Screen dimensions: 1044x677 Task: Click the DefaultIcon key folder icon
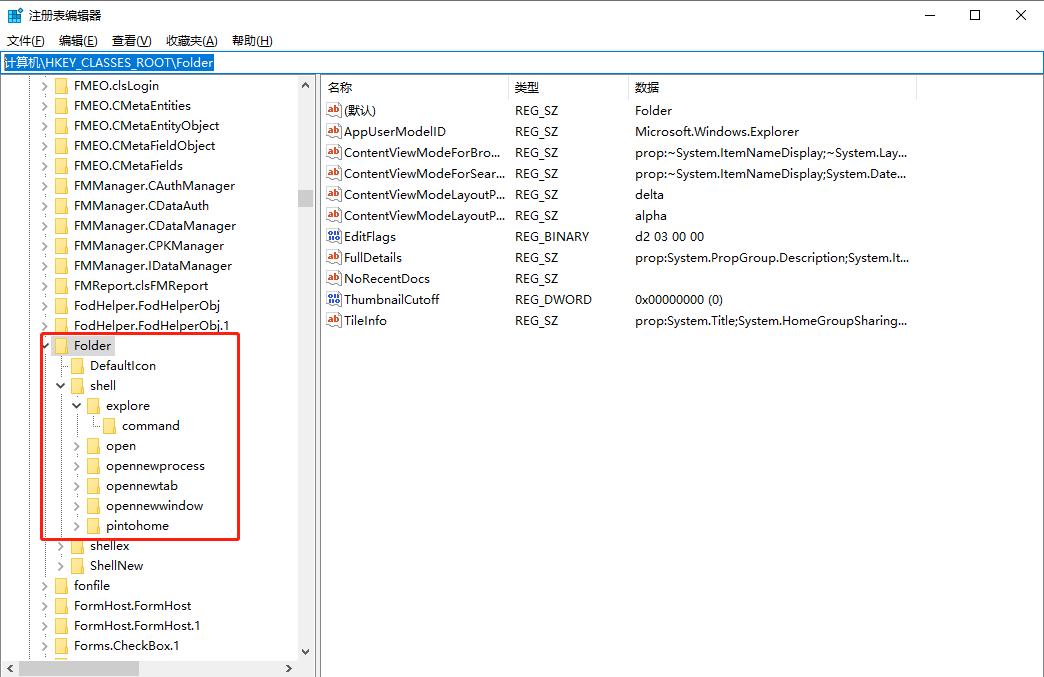click(77, 365)
